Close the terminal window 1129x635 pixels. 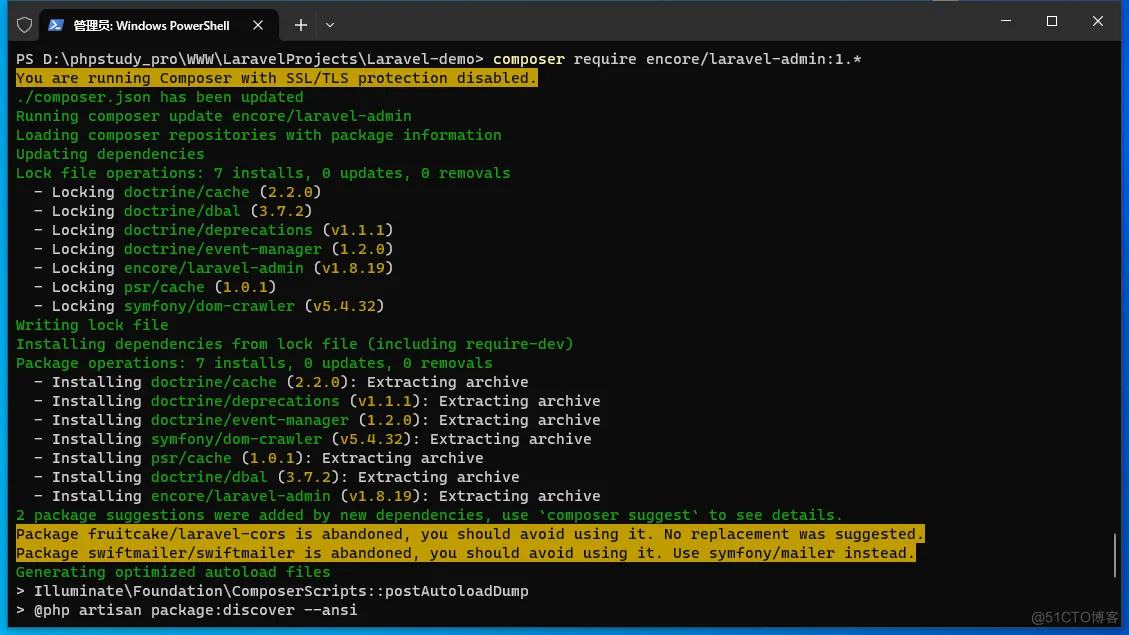pos(1097,21)
